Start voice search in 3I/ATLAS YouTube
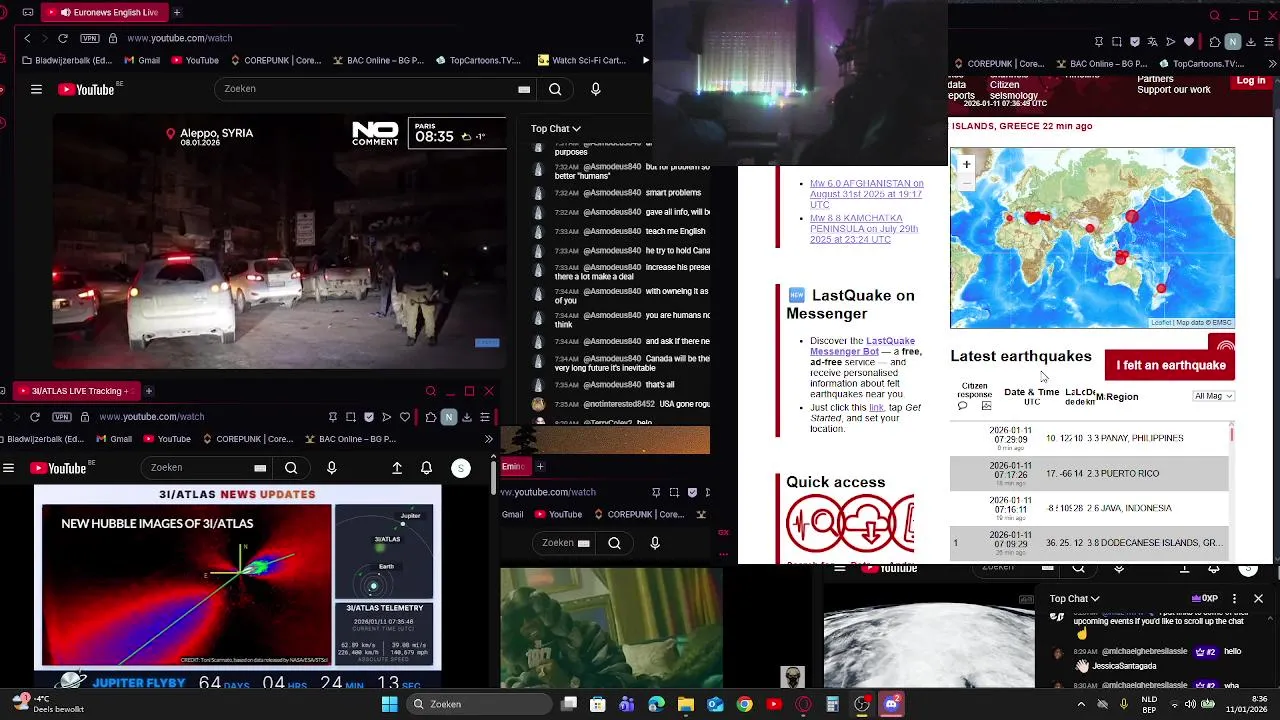This screenshot has height=720, width=1280. [x=332, y=468]
